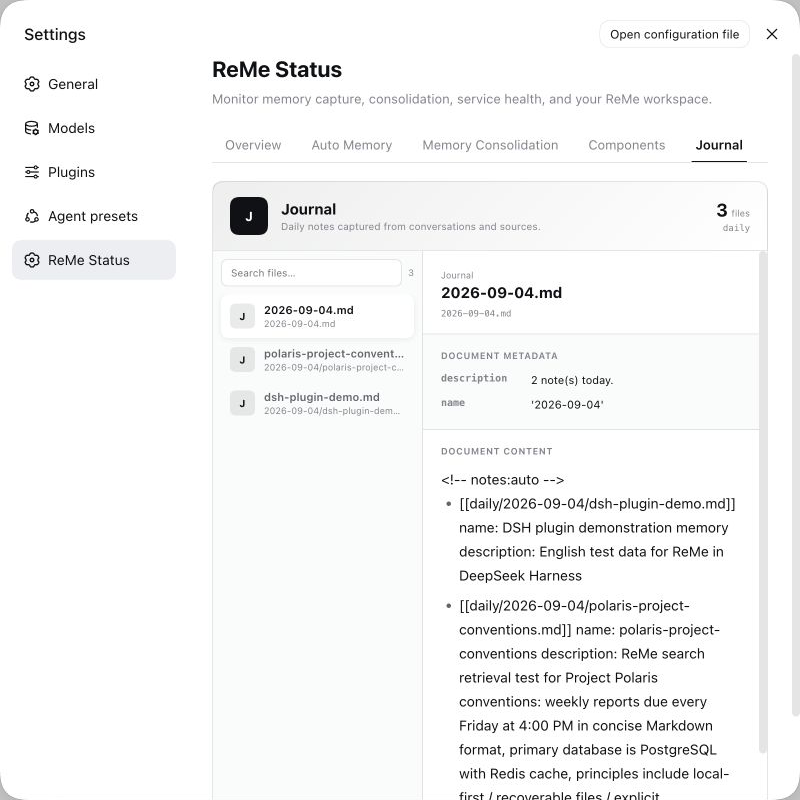Close the Settings dialog
The width and height of the screenshot is (800, 800).
click(x=771, y=34)
